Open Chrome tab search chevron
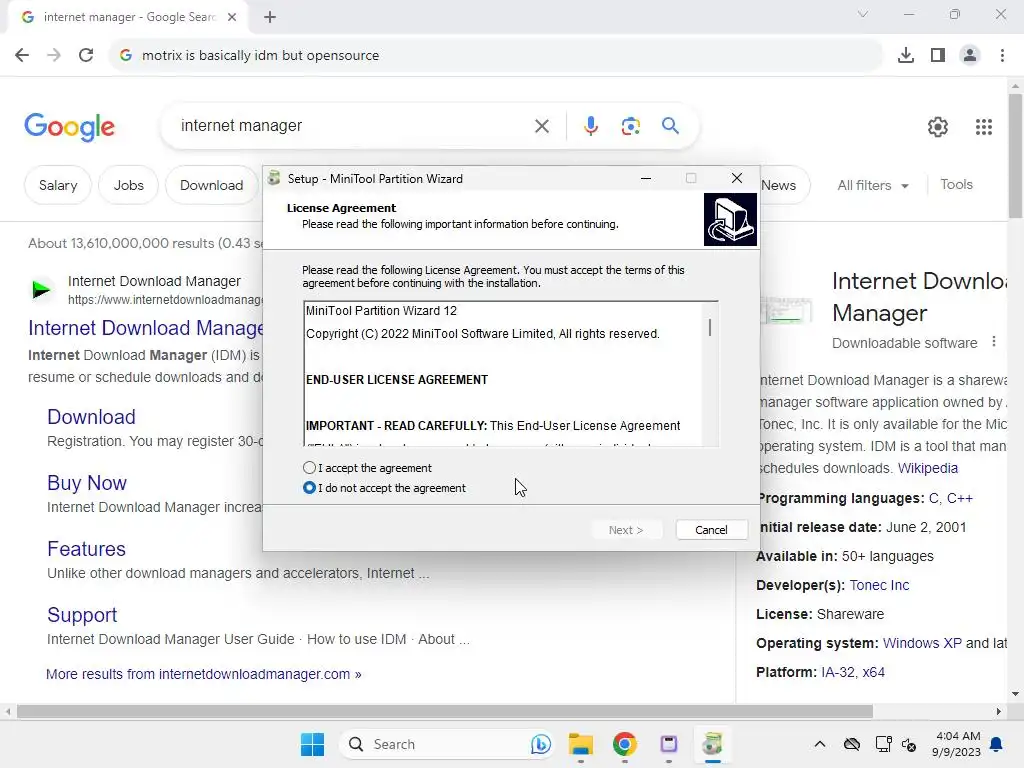This screenshot has width=1024, height=768. (x=863, y=14)
